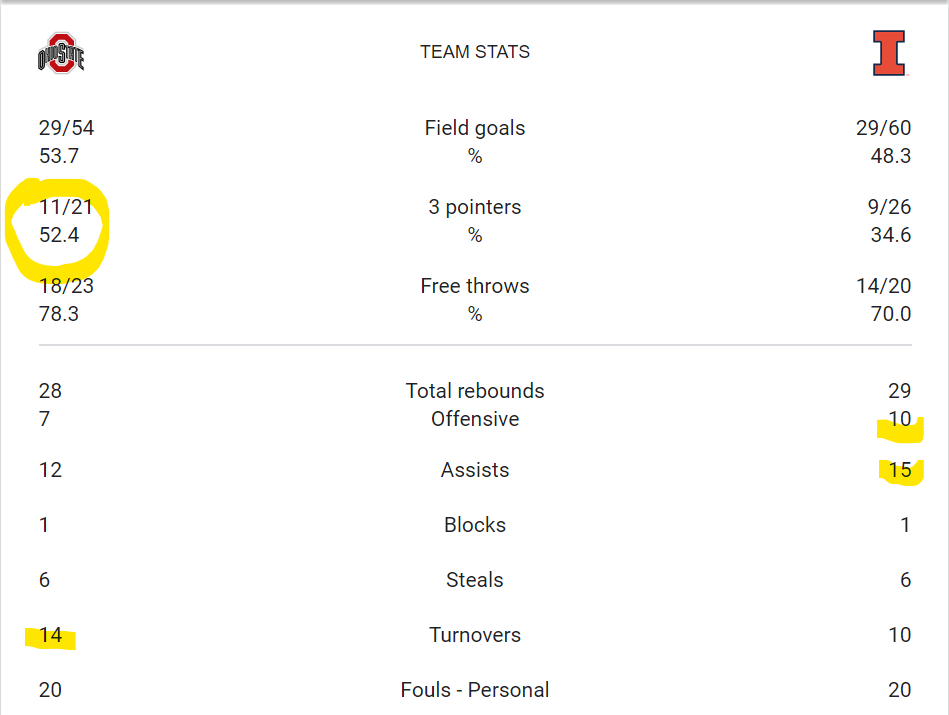Click Ohio State's 18/23 free throws value

coord(66,286)
